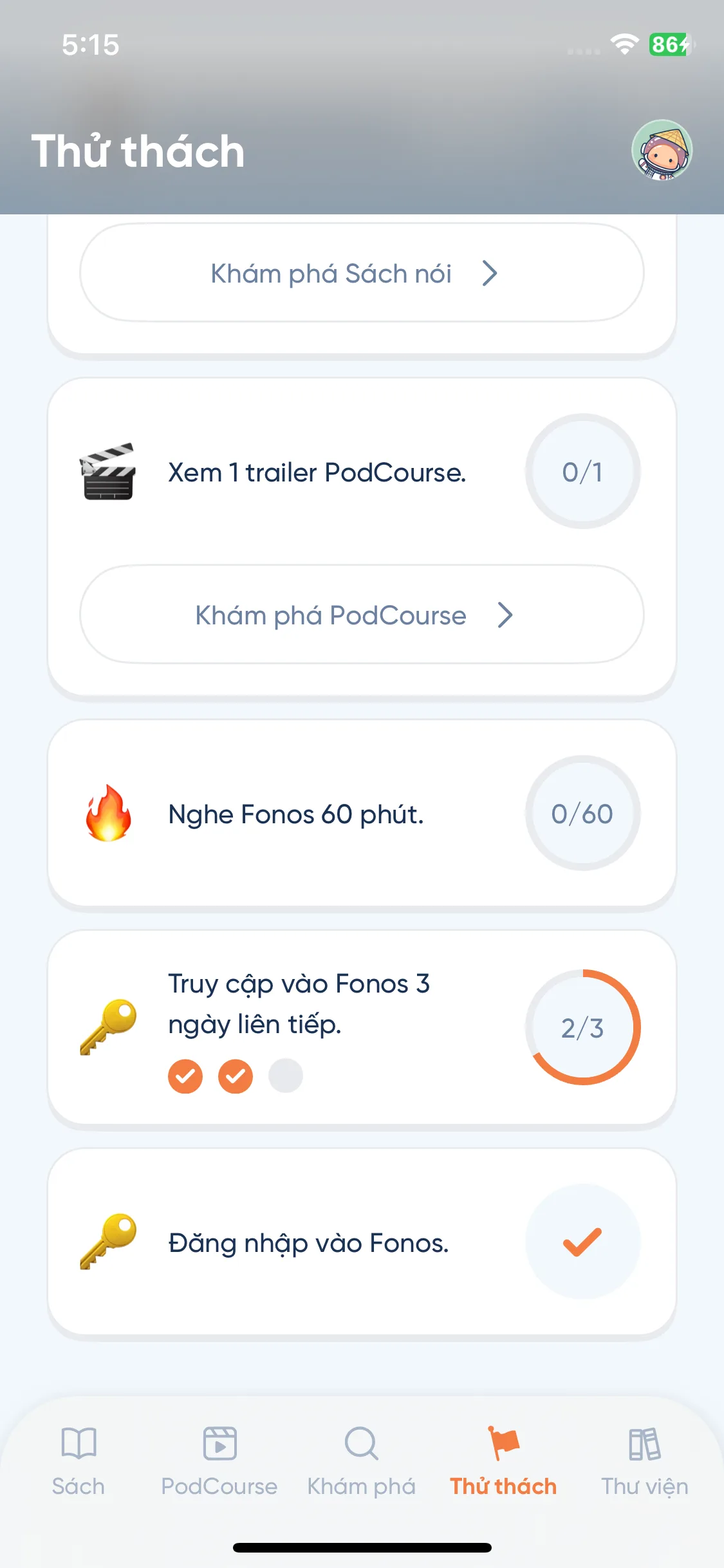Tap the first orange day checkmark
The width and height of the screenshot is (724, 1568).
[x=185, y=1076]
